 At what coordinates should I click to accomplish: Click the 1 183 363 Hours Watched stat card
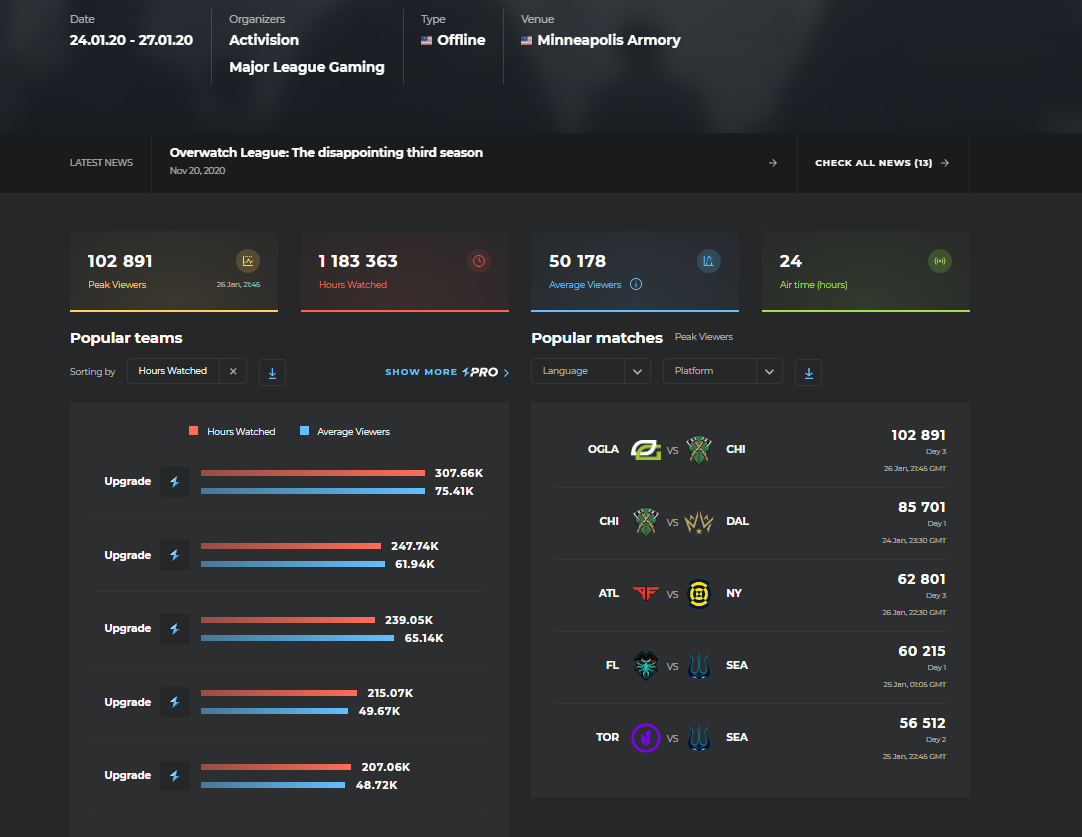coord(405,271)
